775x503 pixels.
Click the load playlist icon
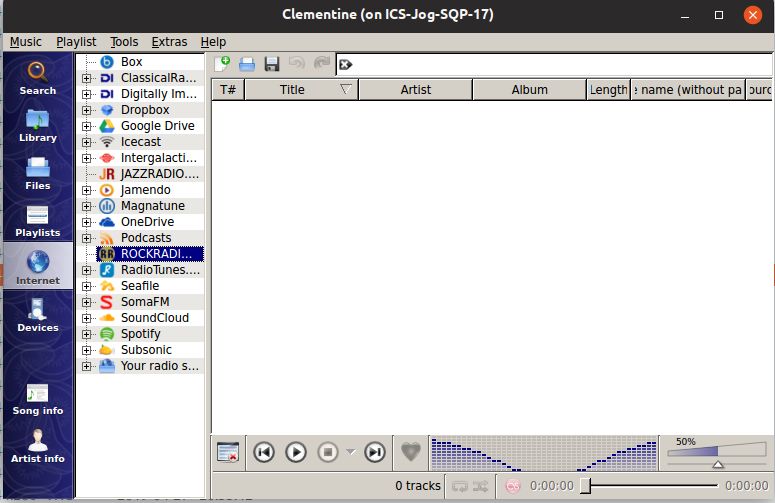click(247, 64)
